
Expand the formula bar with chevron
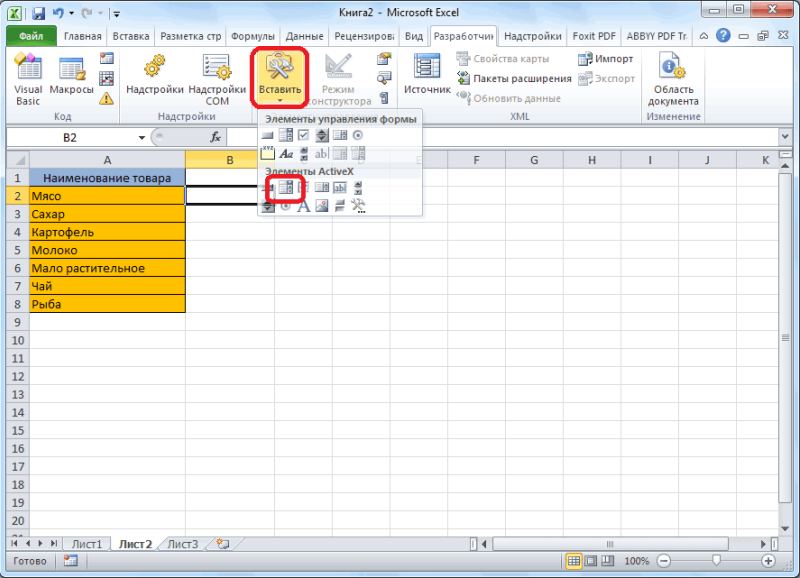785,137
